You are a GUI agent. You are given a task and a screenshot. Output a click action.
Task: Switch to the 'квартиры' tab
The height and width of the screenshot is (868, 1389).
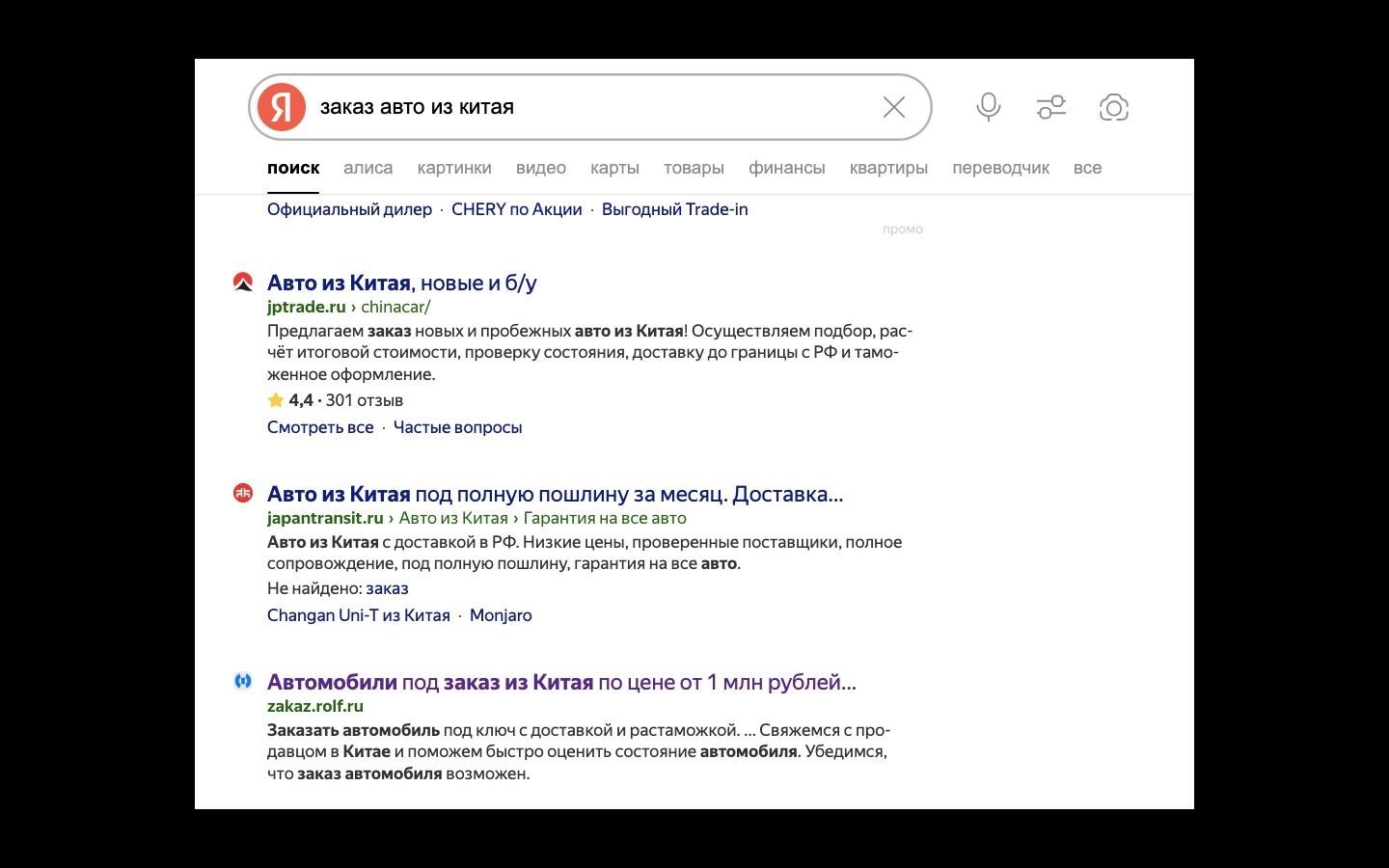pyautogui.click(x=888, y=168)
